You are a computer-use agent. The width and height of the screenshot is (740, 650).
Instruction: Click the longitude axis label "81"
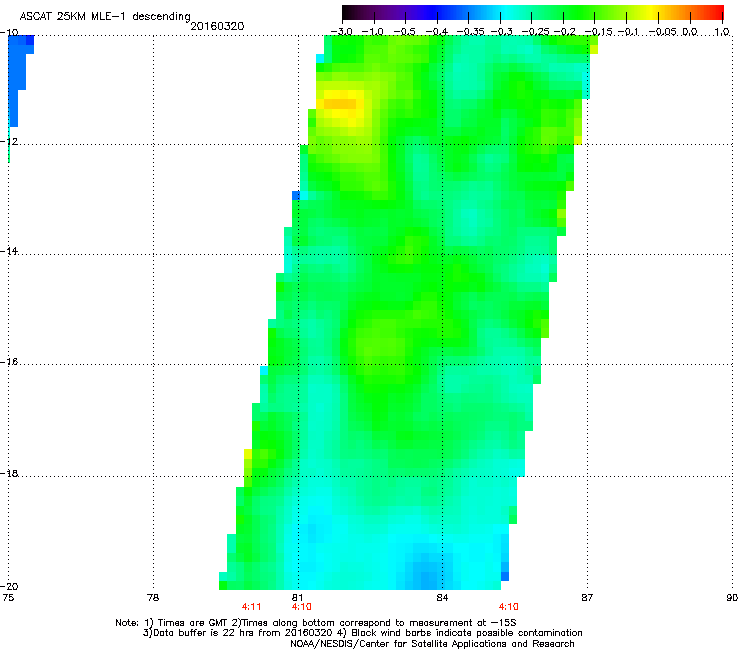(x=298, y=598)
